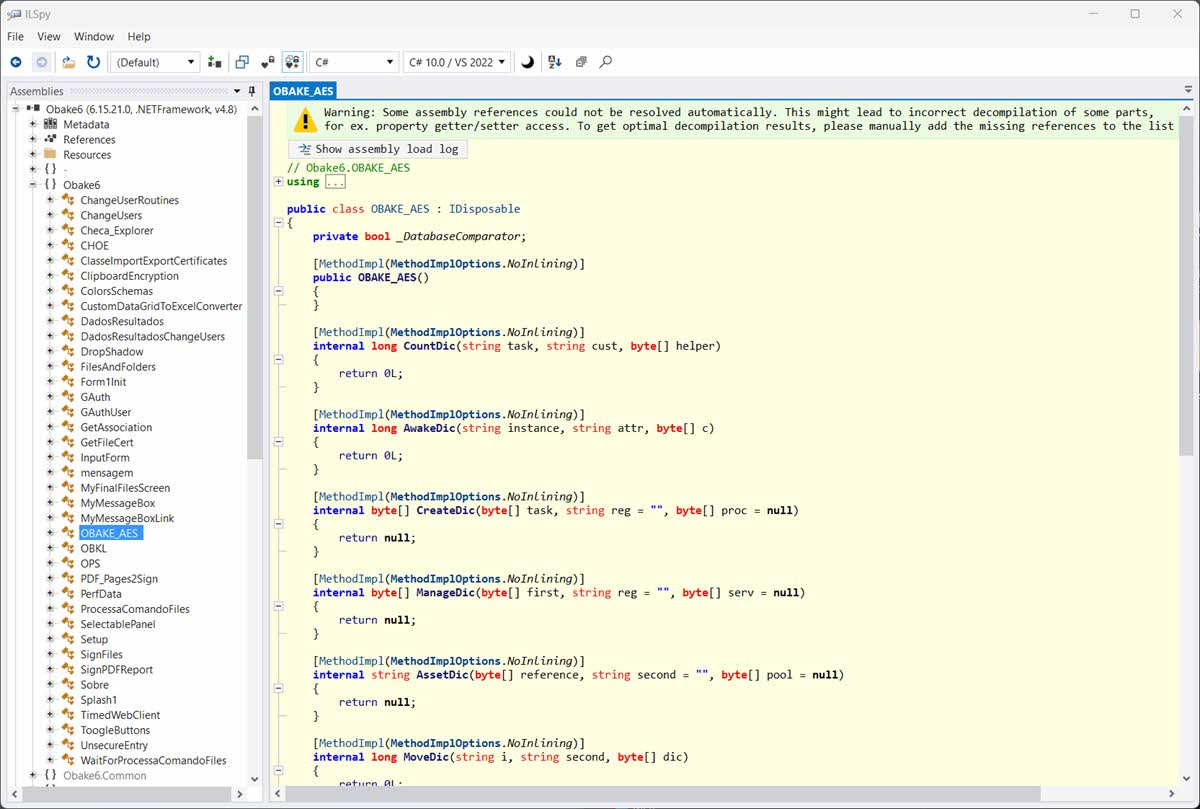
Task: Click the Metadata node icon
Action: pyautogui.click(x=50, y=124)
